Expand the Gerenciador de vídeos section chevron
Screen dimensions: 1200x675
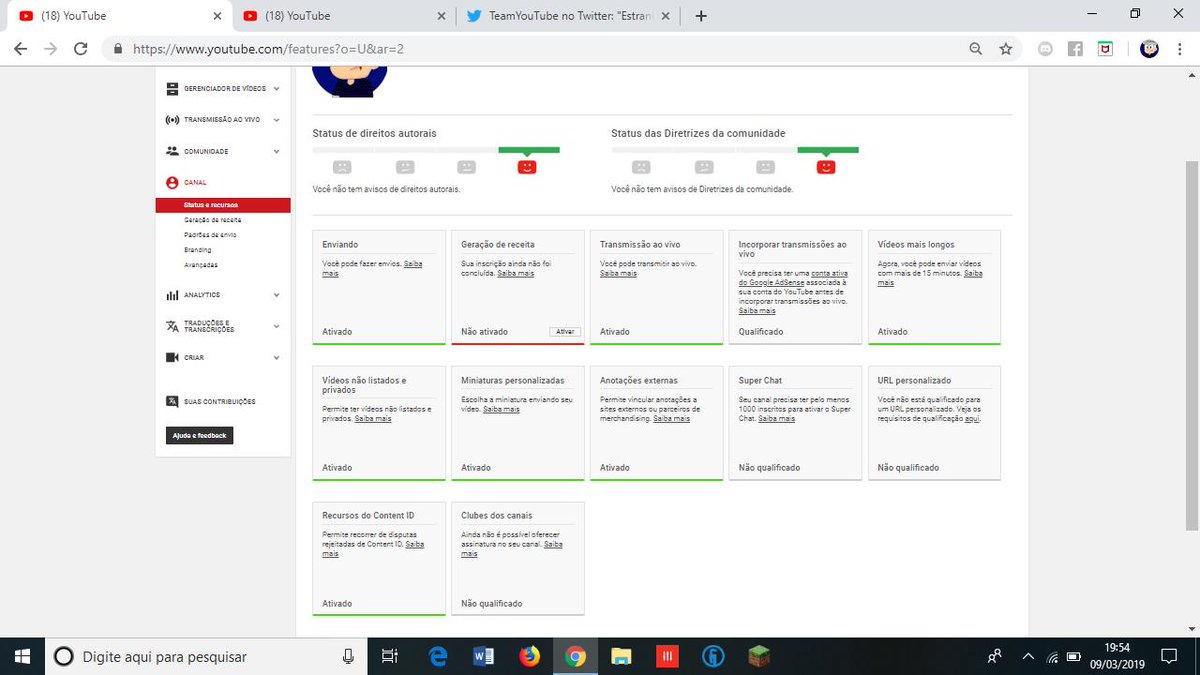pos(276,89)
